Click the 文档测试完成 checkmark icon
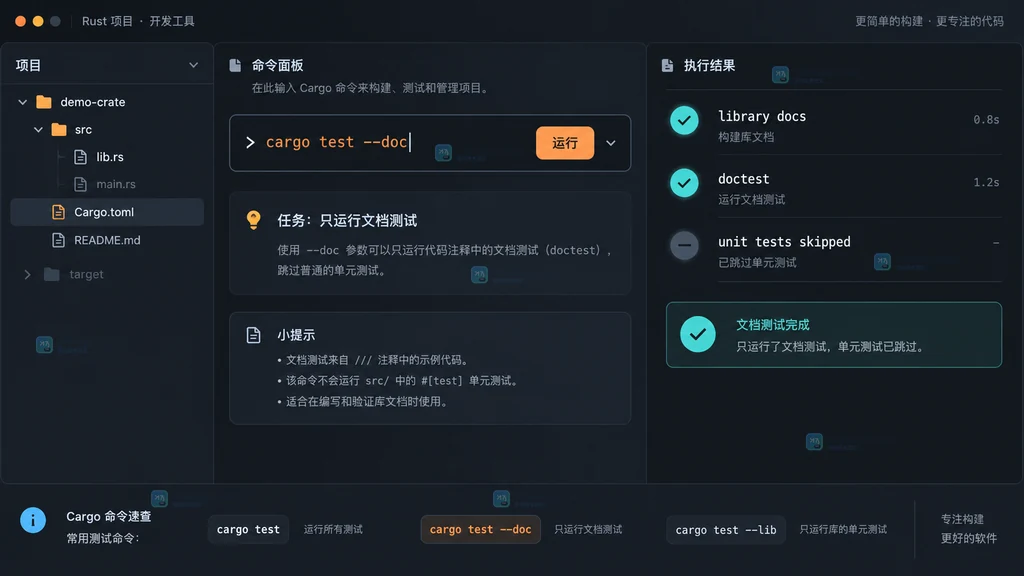The width and height of the screenshot is (1024, 576). [698, 334]
